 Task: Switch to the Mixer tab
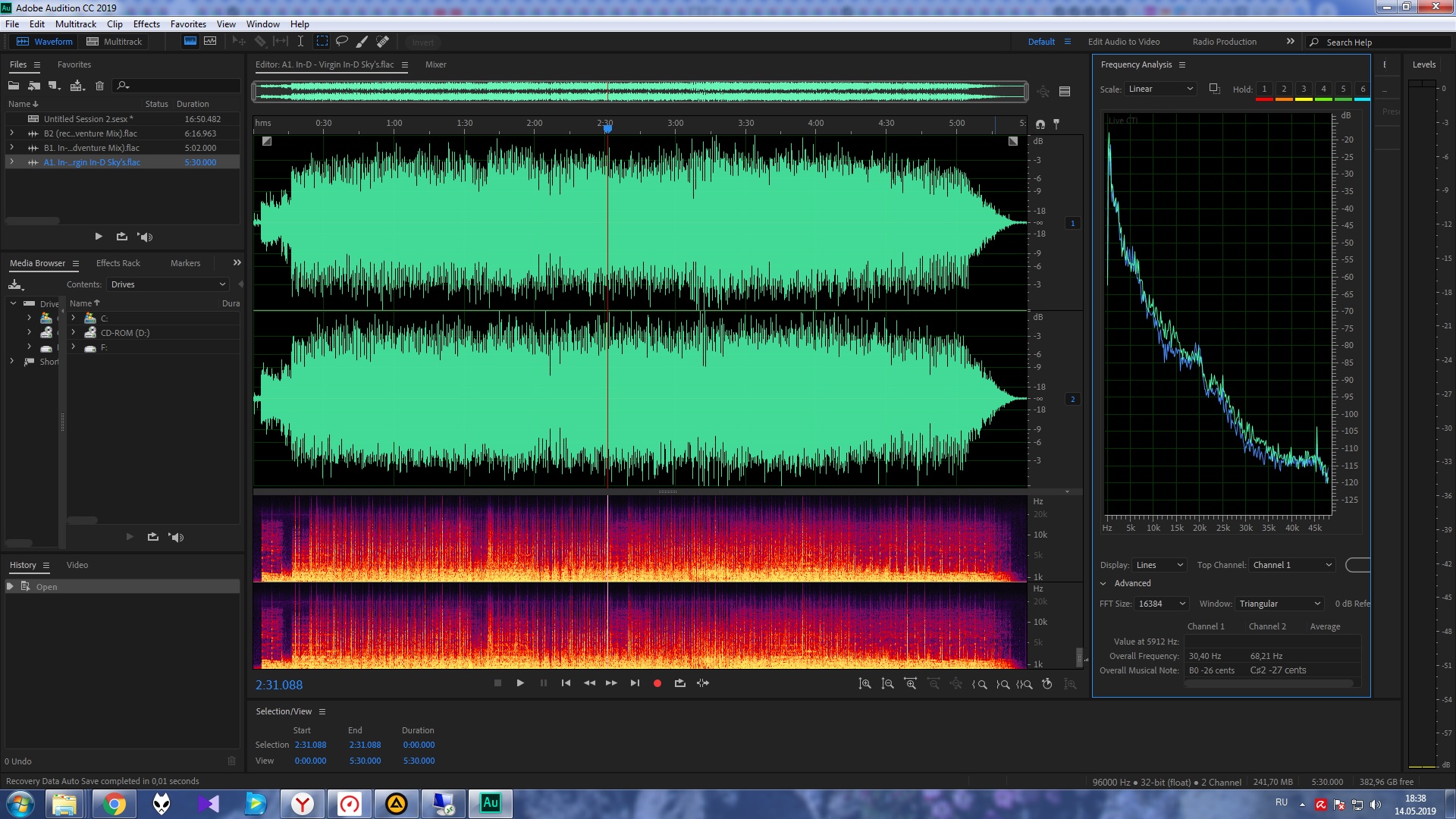point(435,64)
